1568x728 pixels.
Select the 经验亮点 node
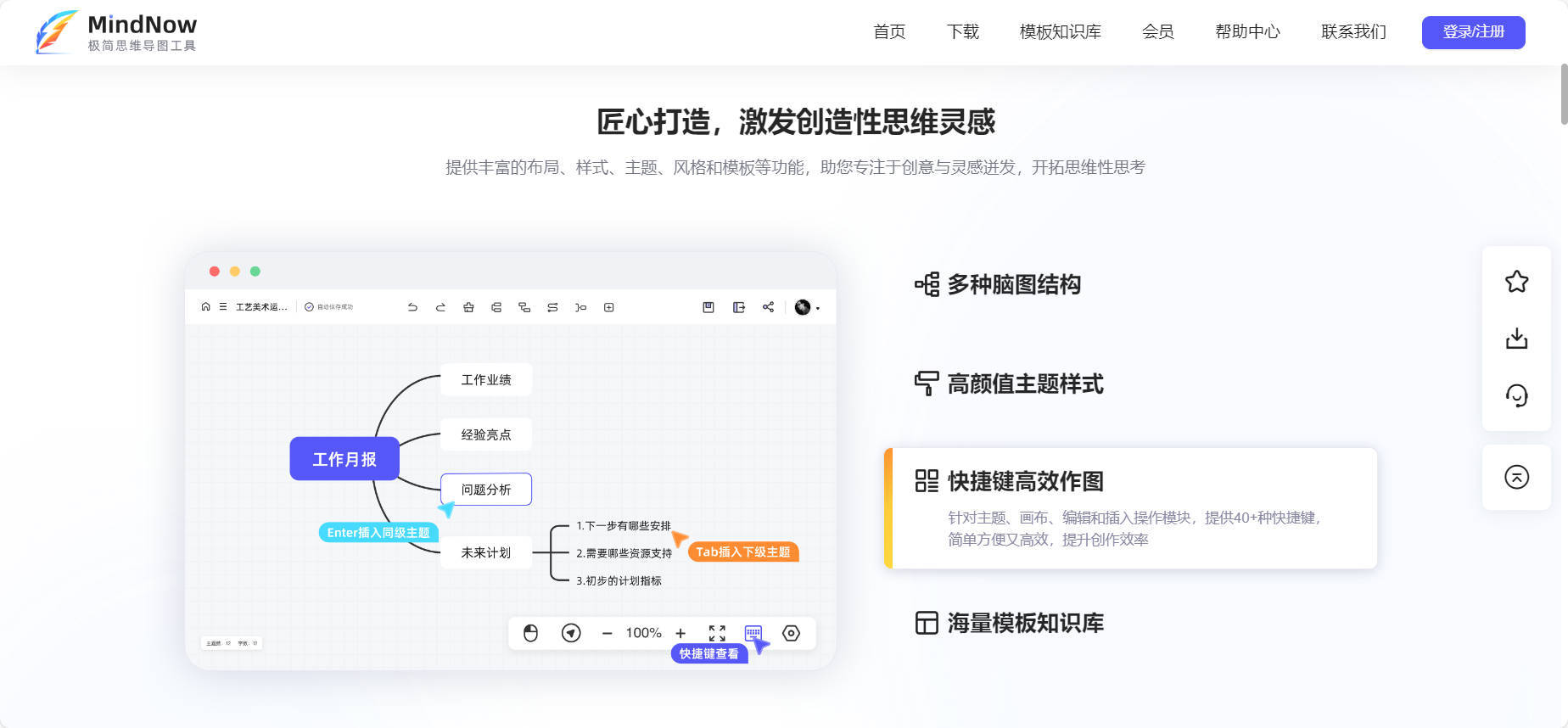point(486,434)
